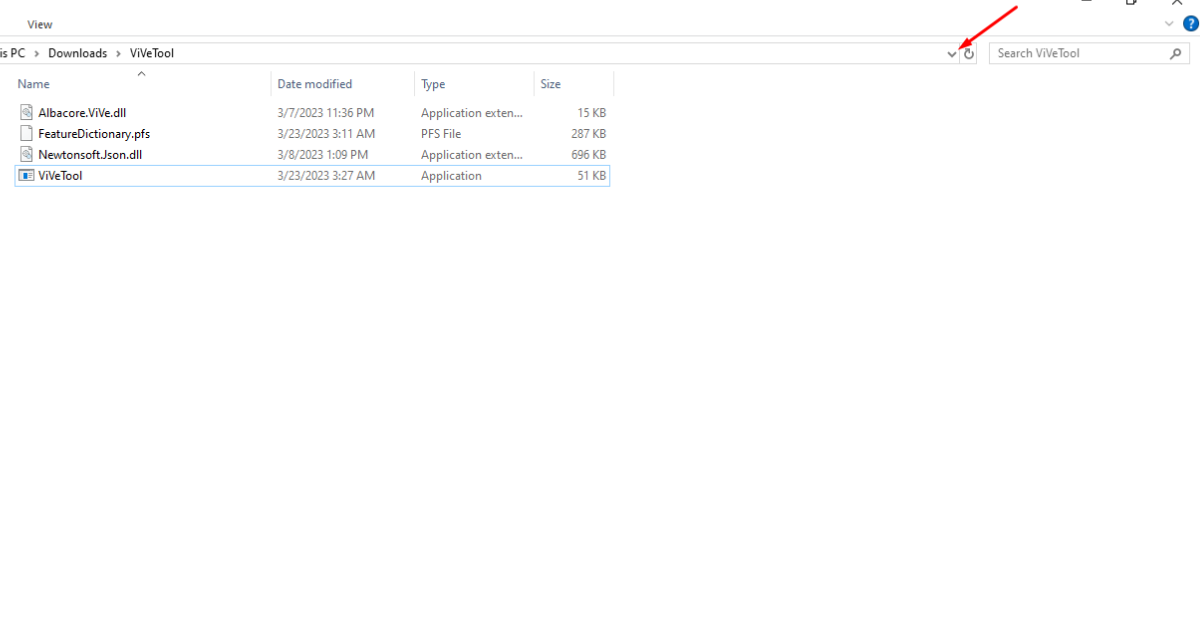Select the ViVeTool application file name
Screen dimensions: 1200x630
click(x=60, y=175)
